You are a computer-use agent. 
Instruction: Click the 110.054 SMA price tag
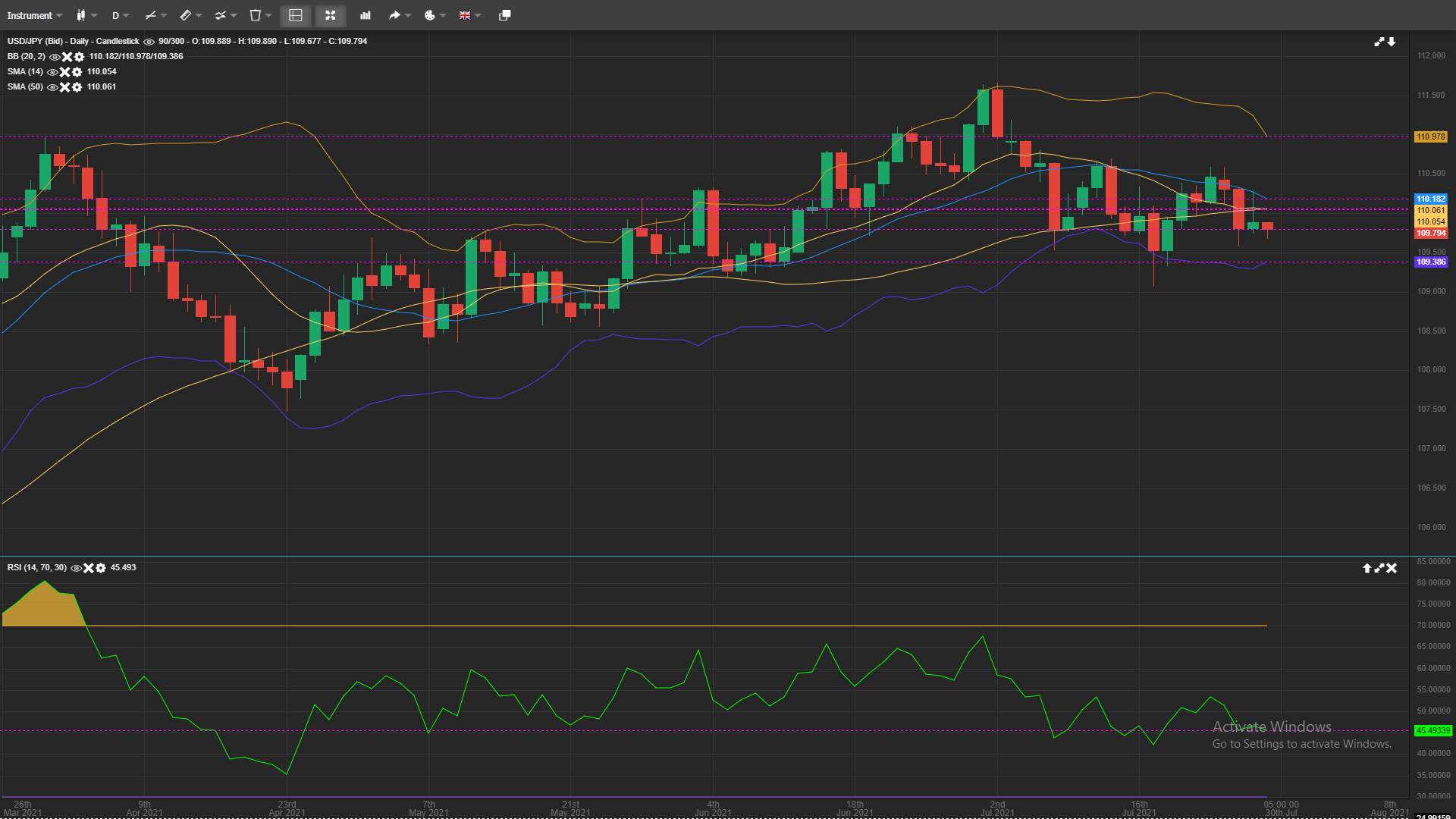[x=1431, y=221]
